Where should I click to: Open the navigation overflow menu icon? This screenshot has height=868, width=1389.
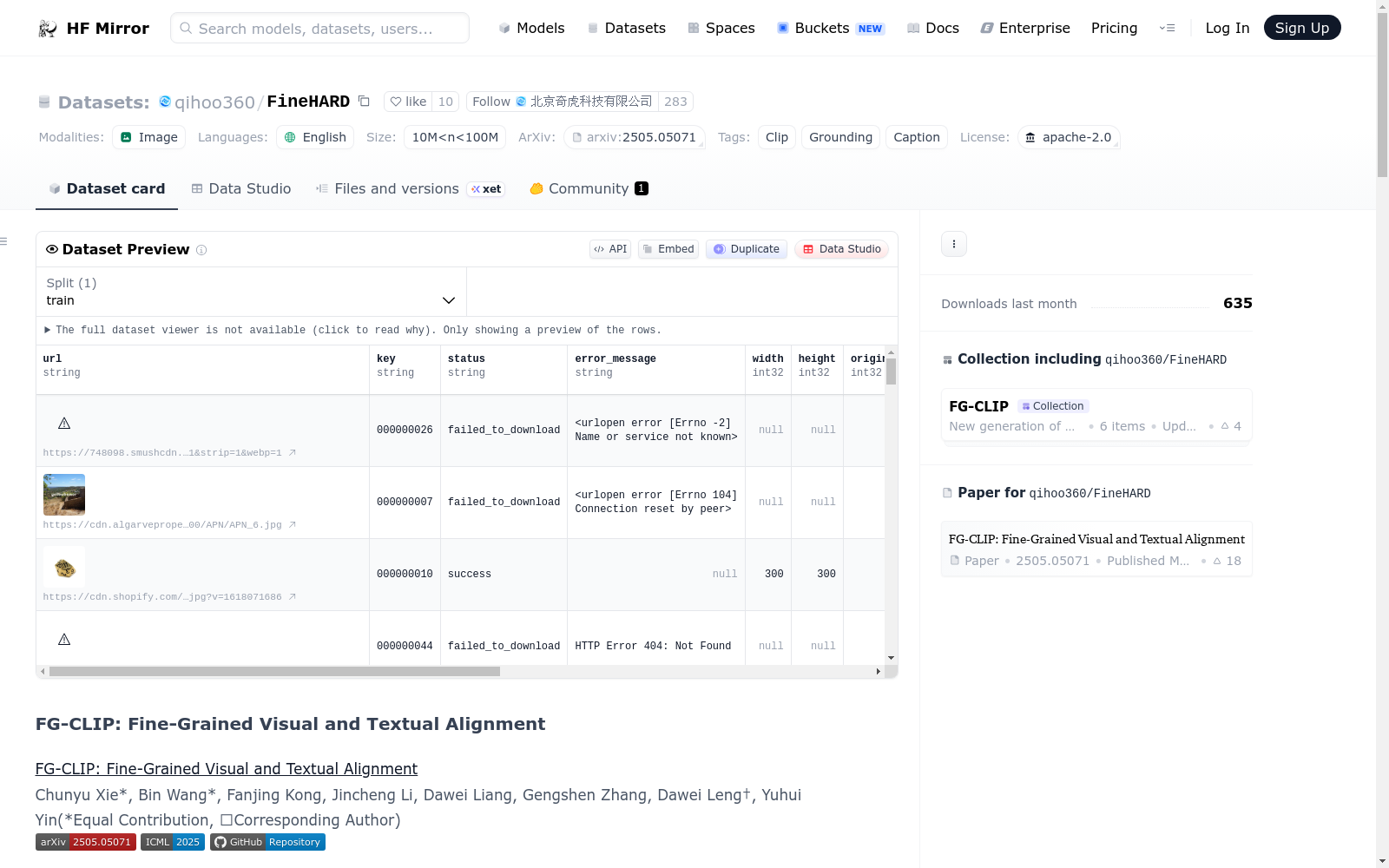(x=1168, y=28)
